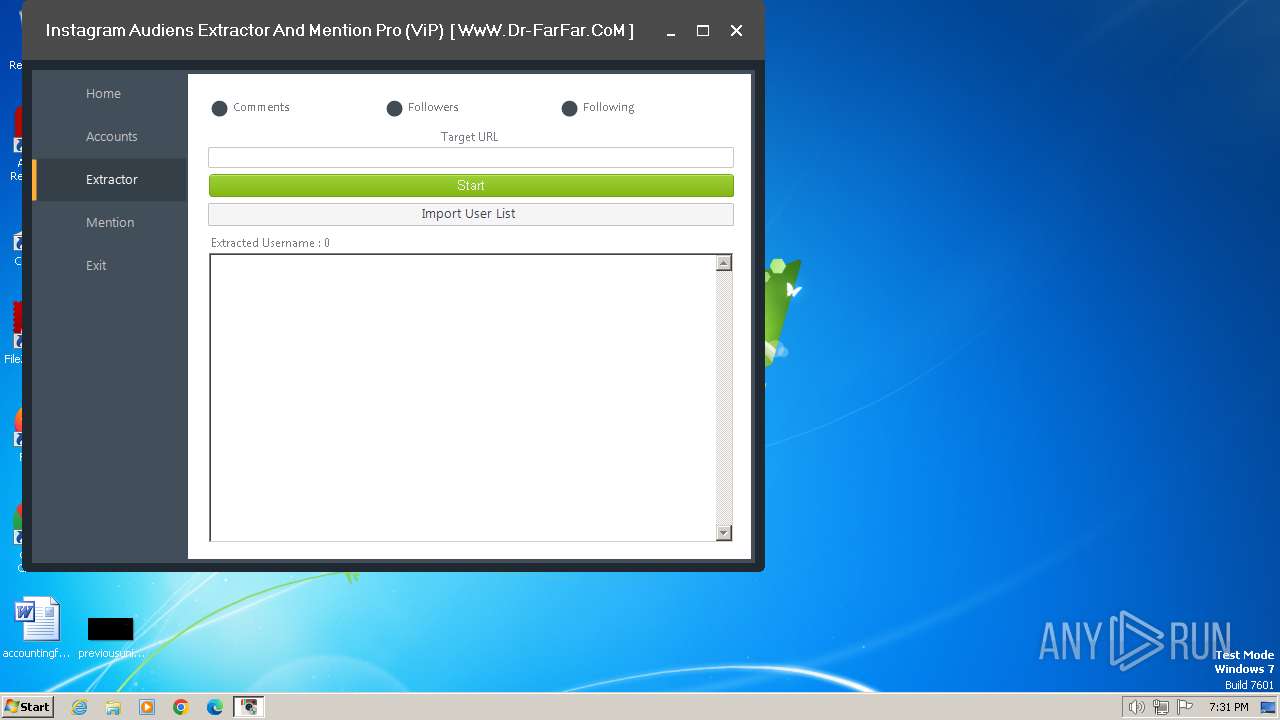Open the Windows Start menu
This screenshot has width=1280, height=720.
28,707
